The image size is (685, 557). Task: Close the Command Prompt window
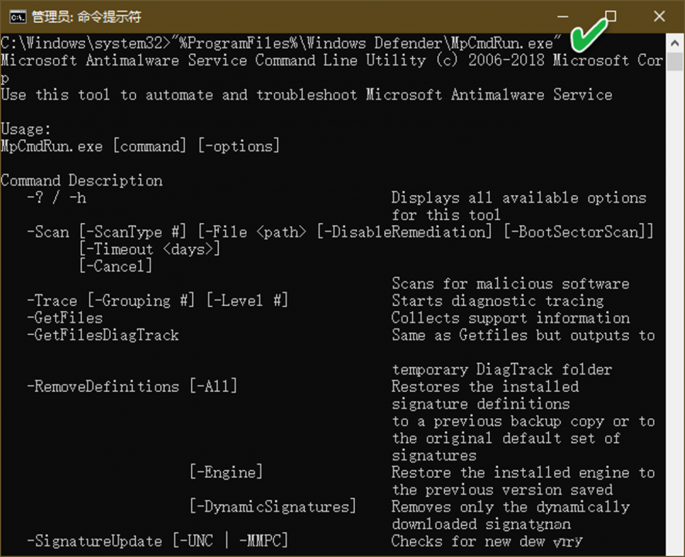tap(659, 16)
